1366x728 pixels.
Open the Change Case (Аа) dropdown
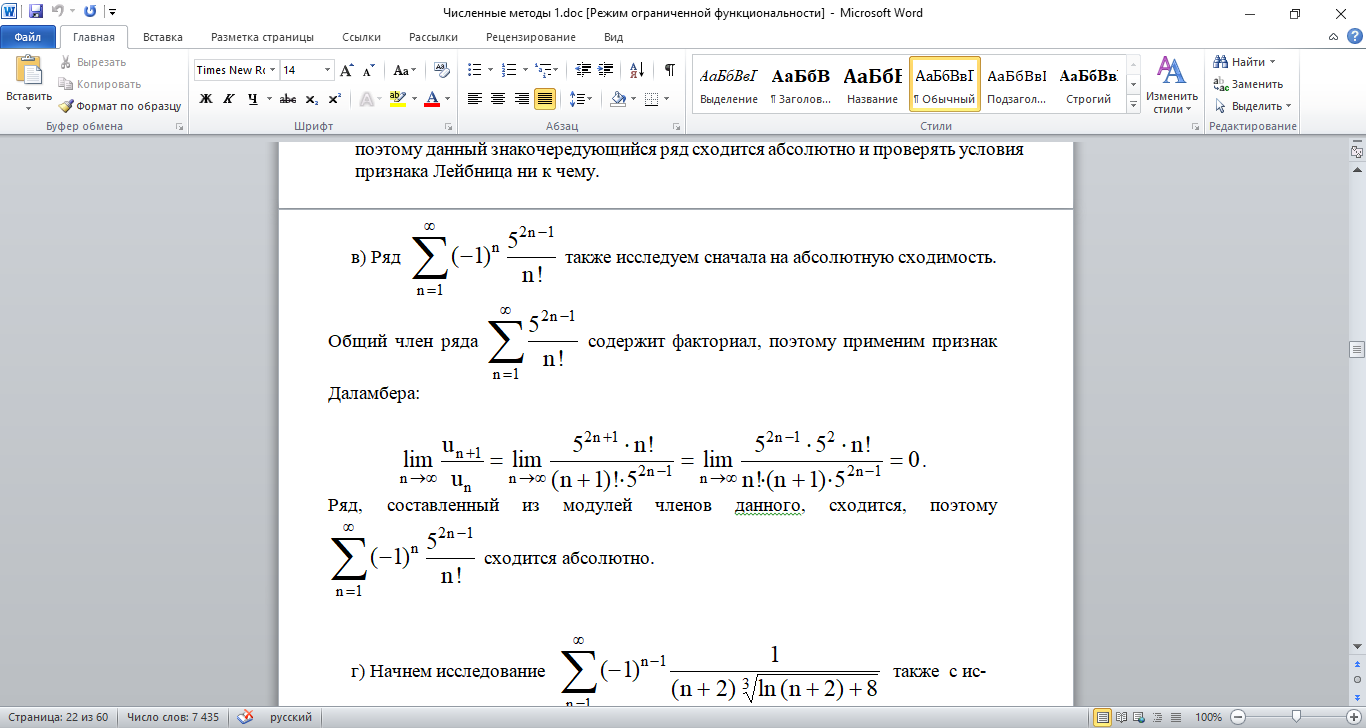pyautogui.click(x=404, y=70)
